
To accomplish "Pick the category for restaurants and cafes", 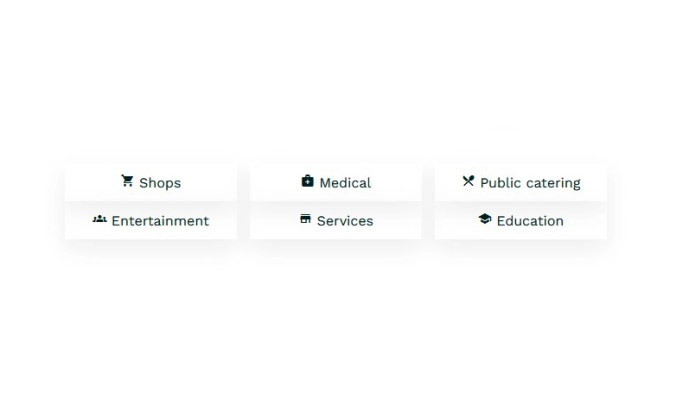I will point(521,183).
